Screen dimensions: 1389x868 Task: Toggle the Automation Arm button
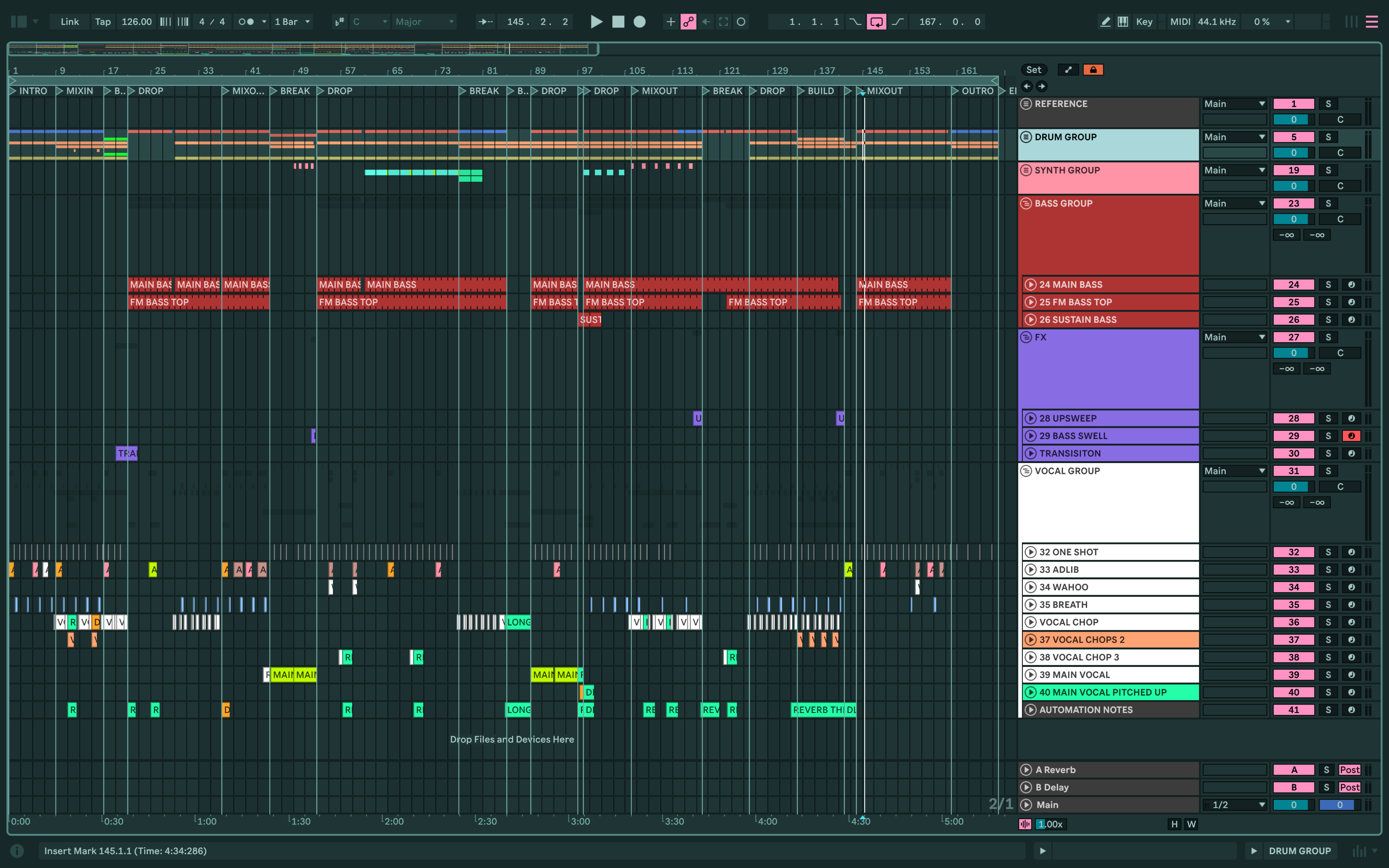click(688, 22)
